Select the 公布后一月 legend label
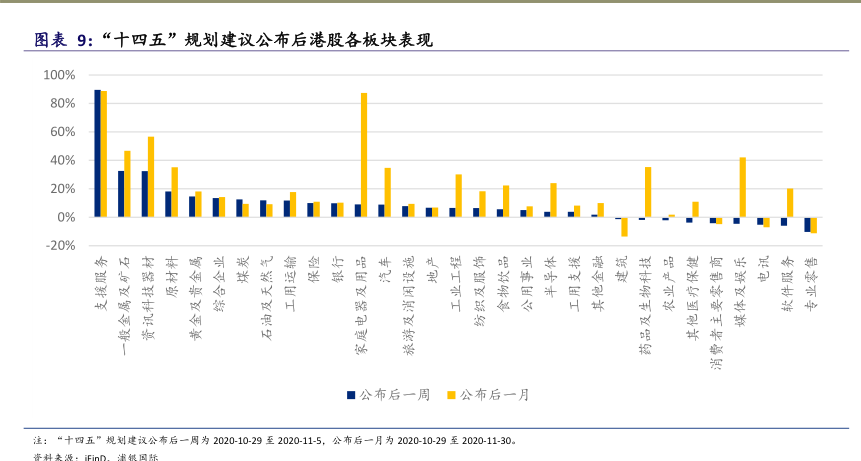861x461 pixels. (494, 395)
